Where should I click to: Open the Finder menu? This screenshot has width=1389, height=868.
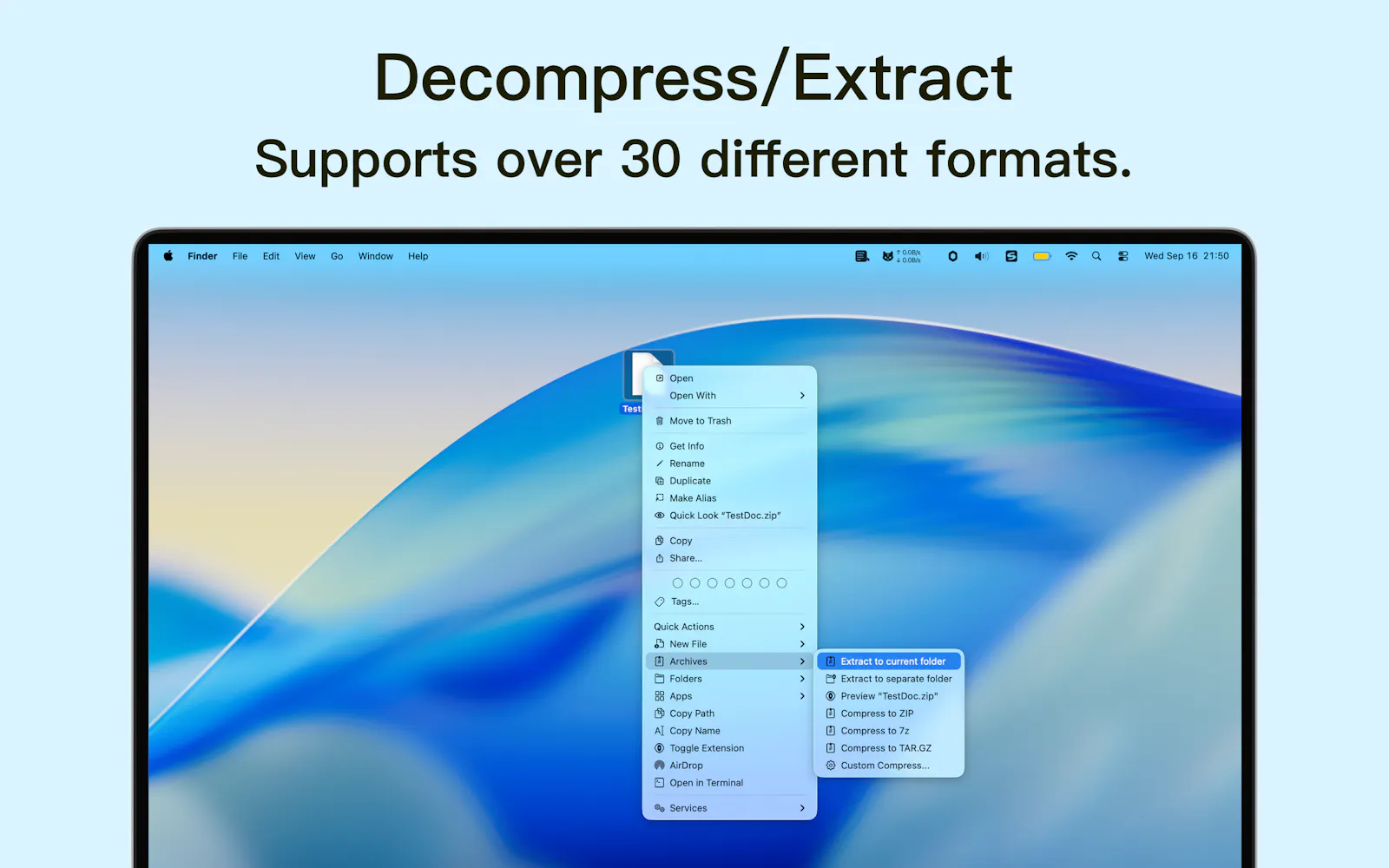(x=202, y=256)
